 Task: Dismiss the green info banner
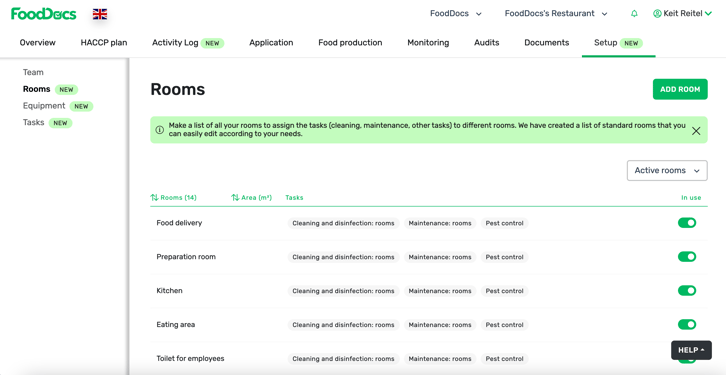point(696,131)
